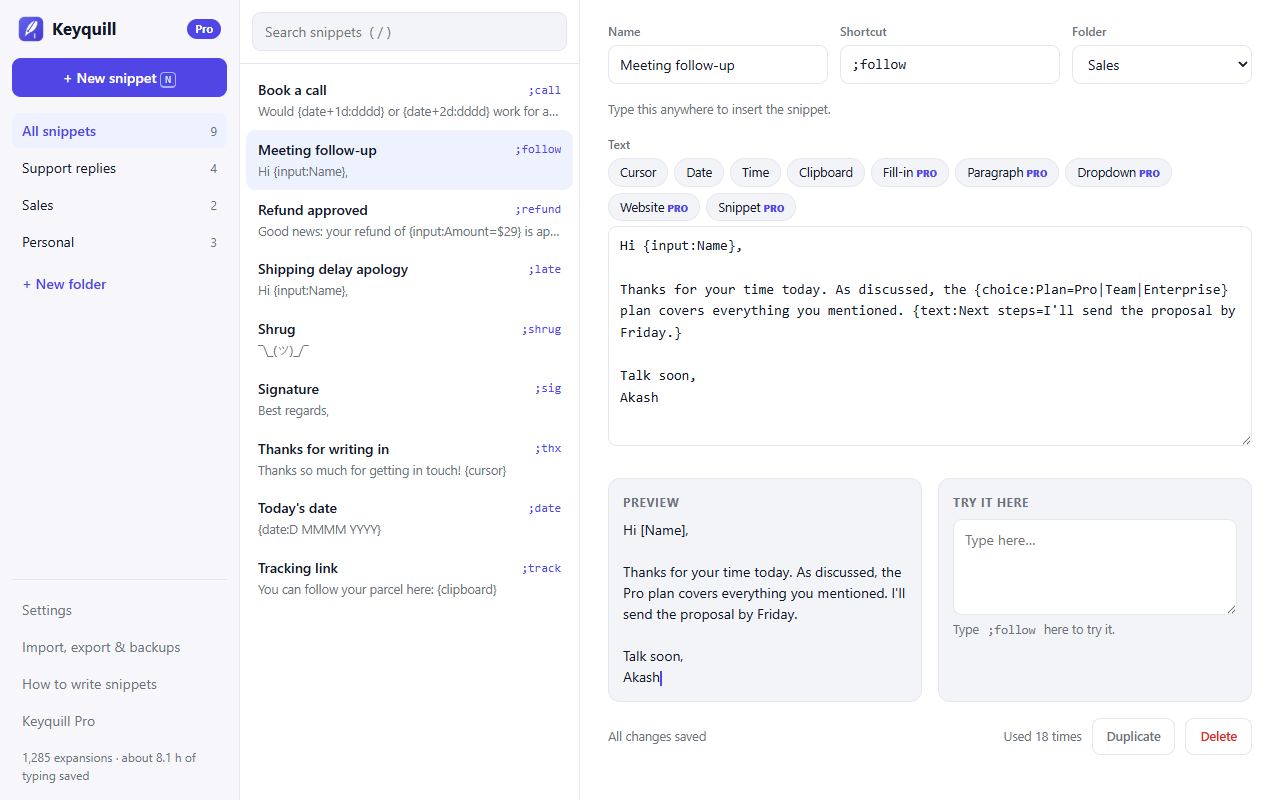
Task: Insert a Paragraph field
Action: [x=1007, y=172]
